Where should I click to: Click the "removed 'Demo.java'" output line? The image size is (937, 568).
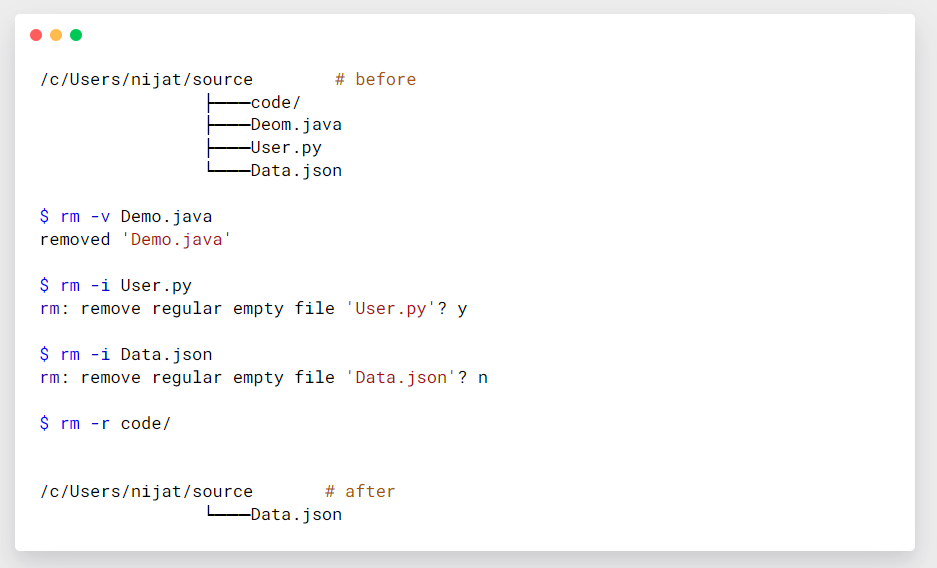tap(135, 240)
